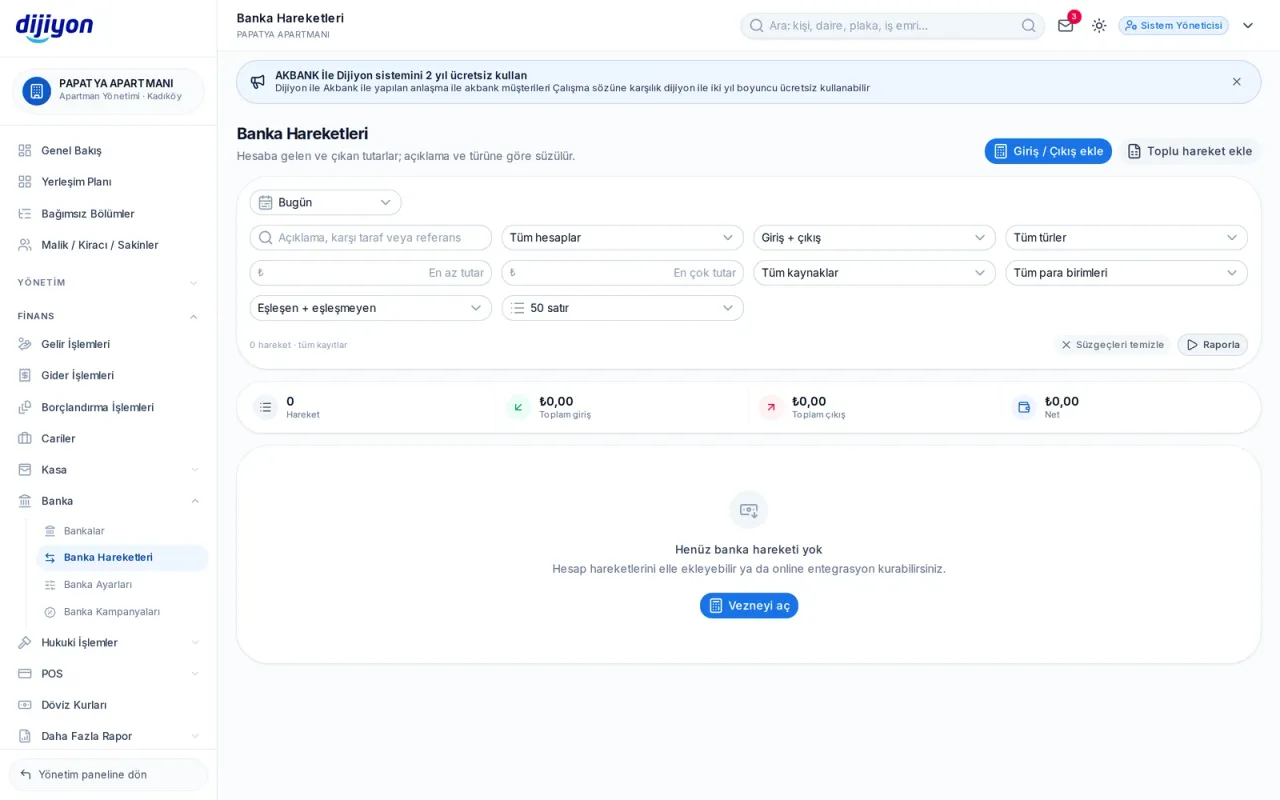Open the 50 satır rows dropdown
This screenshot has width=1280, height=800.
tap(622, 307)
